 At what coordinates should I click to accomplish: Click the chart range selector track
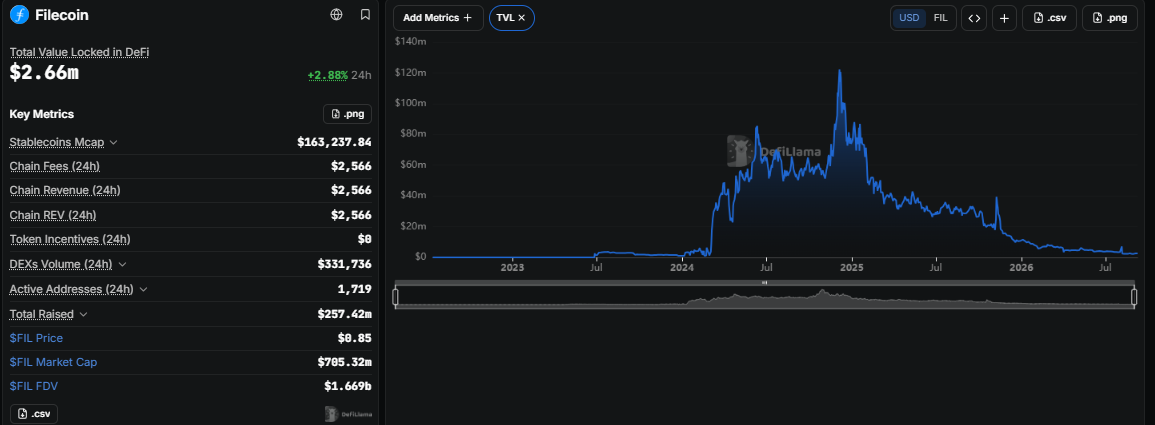point(765,297)
